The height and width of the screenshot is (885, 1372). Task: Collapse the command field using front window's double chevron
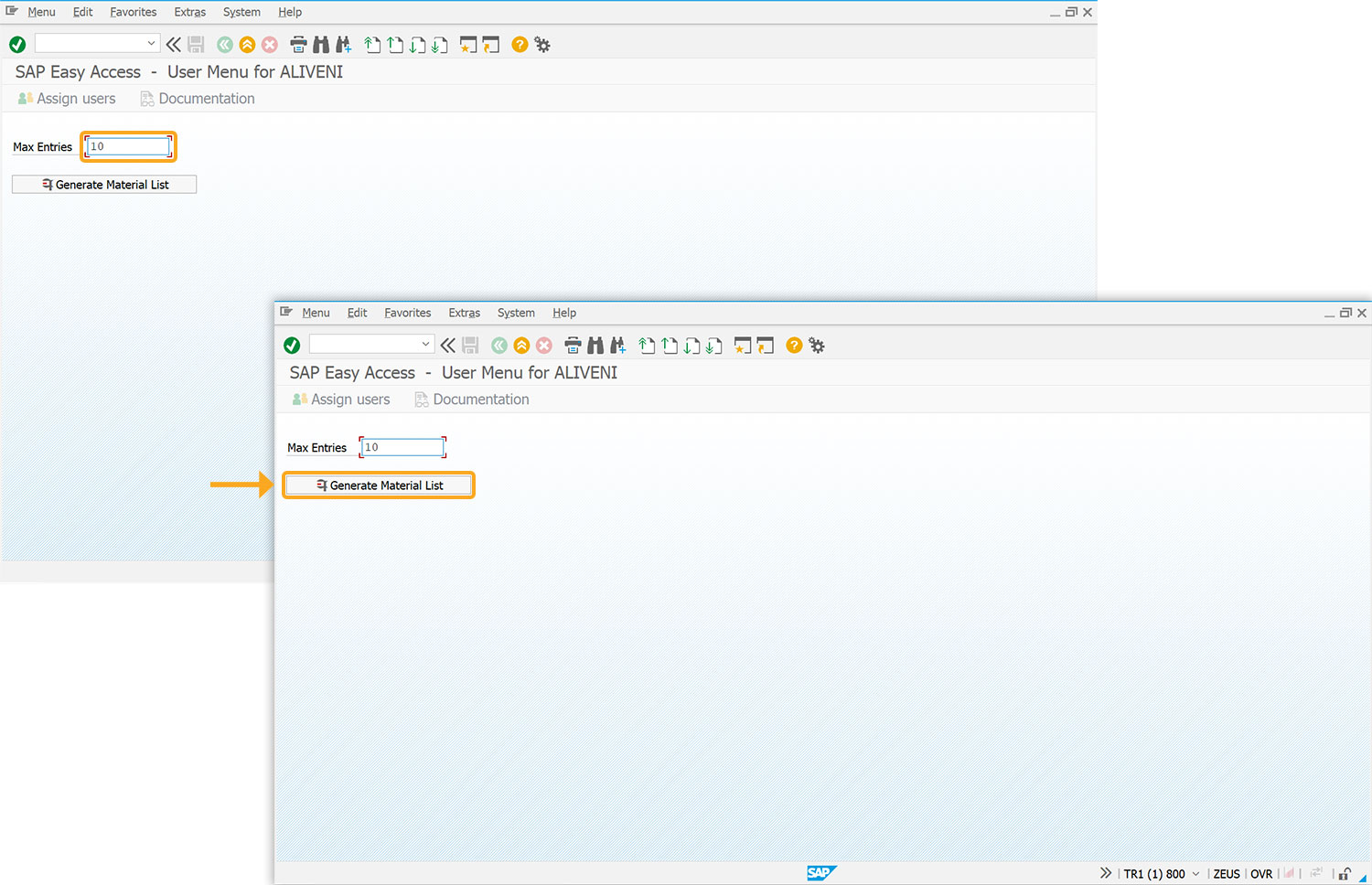[x=447, y=346]
